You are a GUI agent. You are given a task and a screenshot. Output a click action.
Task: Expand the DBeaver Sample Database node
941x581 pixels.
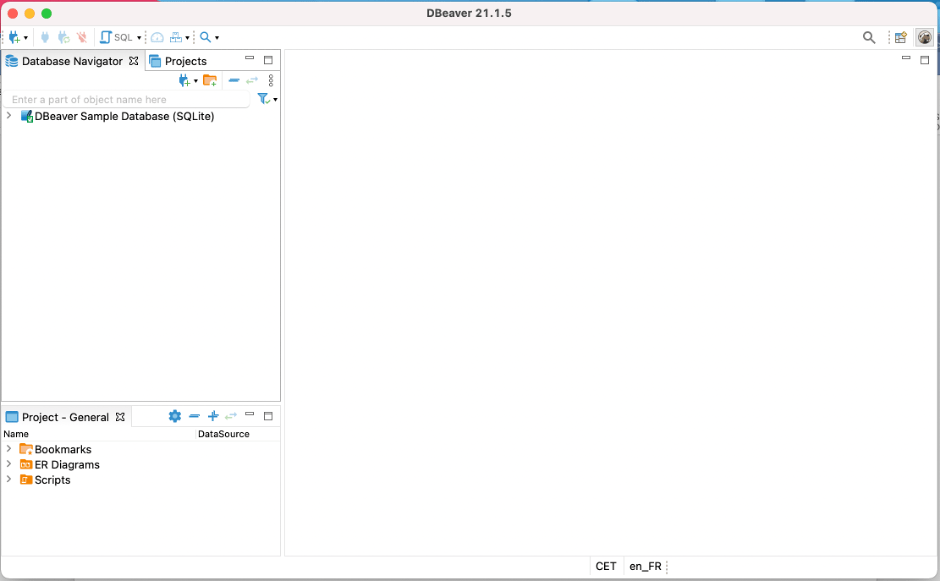(9, 116)
